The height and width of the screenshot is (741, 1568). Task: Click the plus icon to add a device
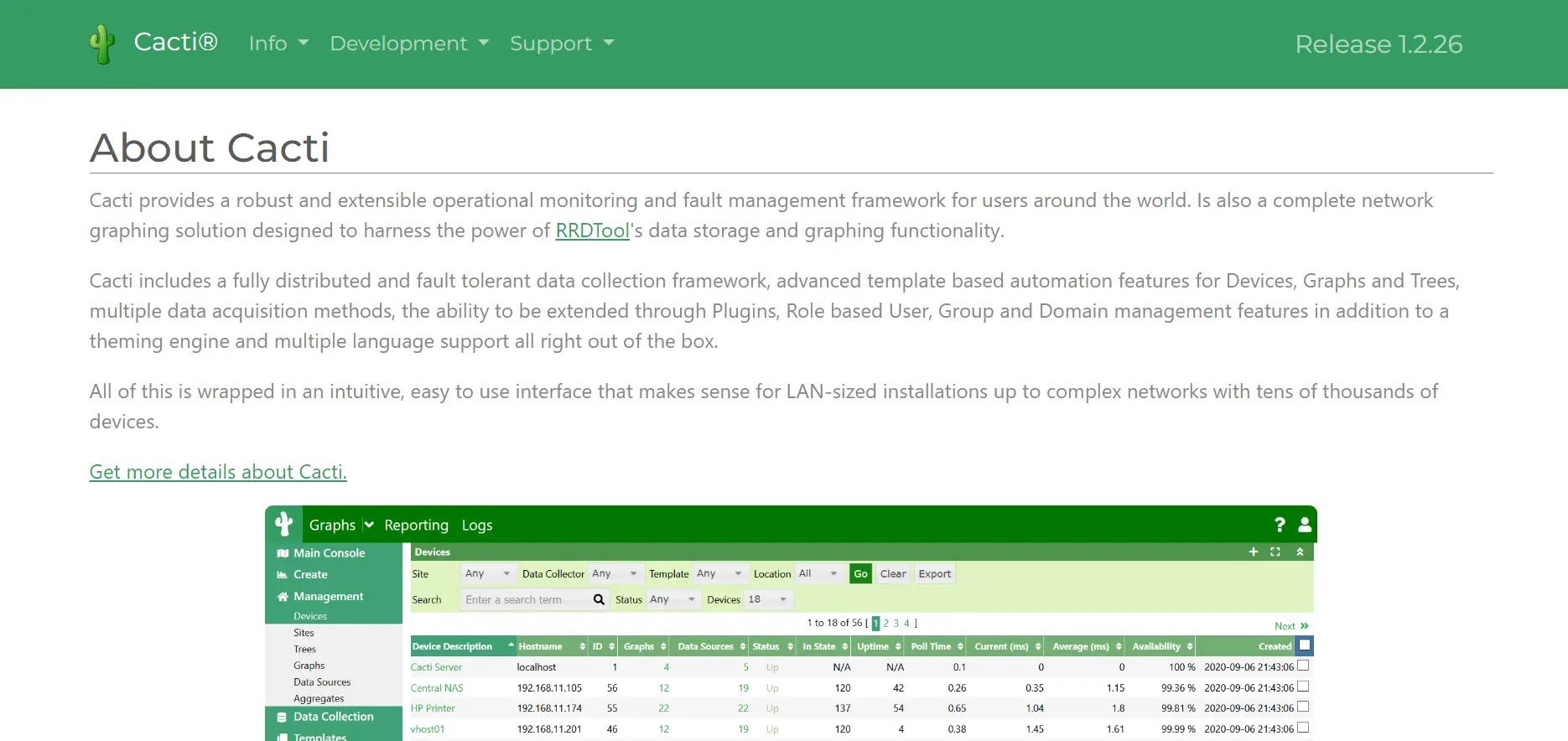point(1254,552)
